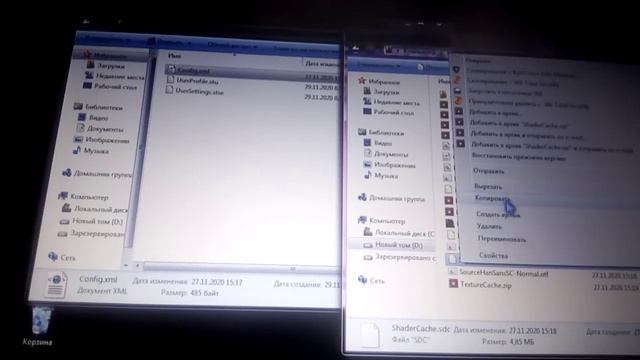Open Зарезервировано drive in right window sidebar

(x=400, y=257)
